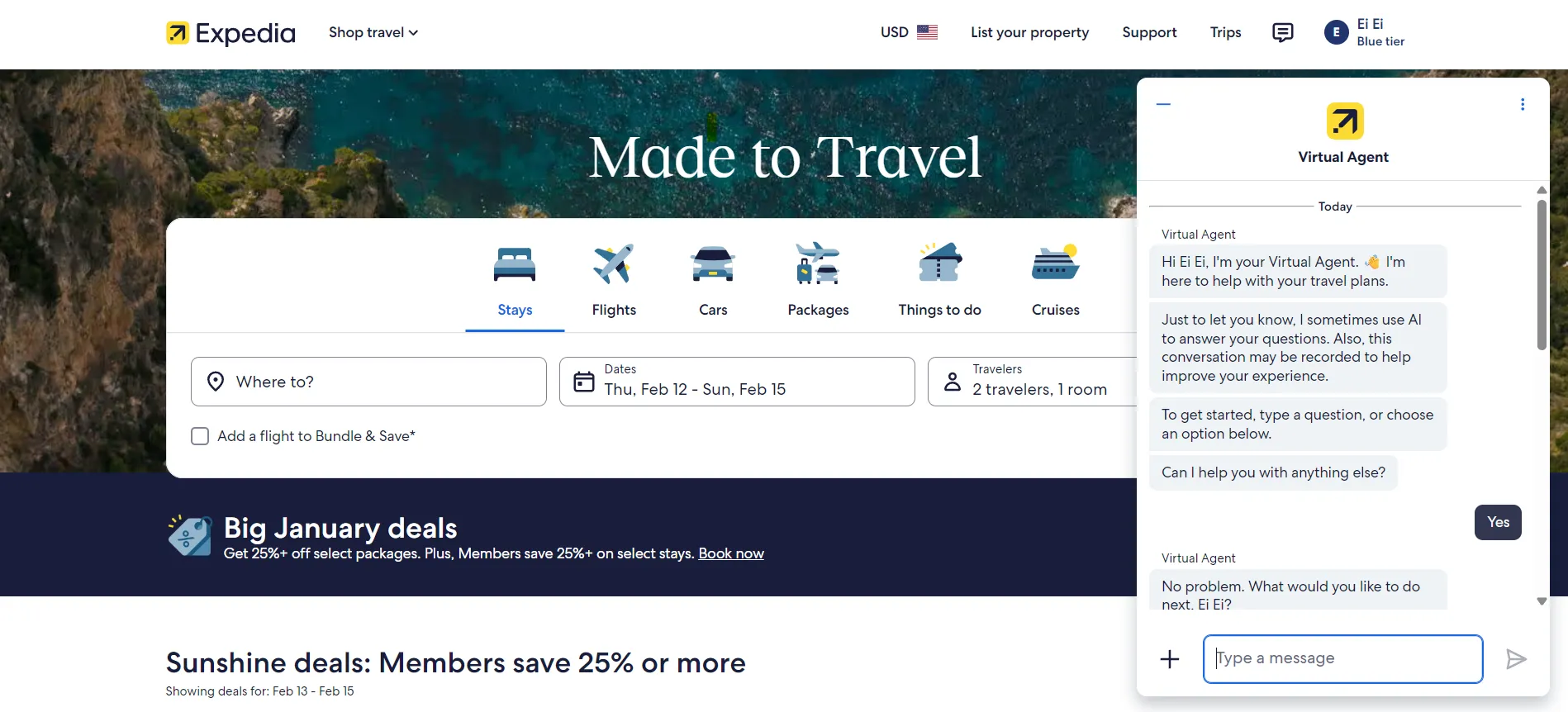Screen dimensions: 1568x712
Task: Open List your property link
Action: [1029, 32]
